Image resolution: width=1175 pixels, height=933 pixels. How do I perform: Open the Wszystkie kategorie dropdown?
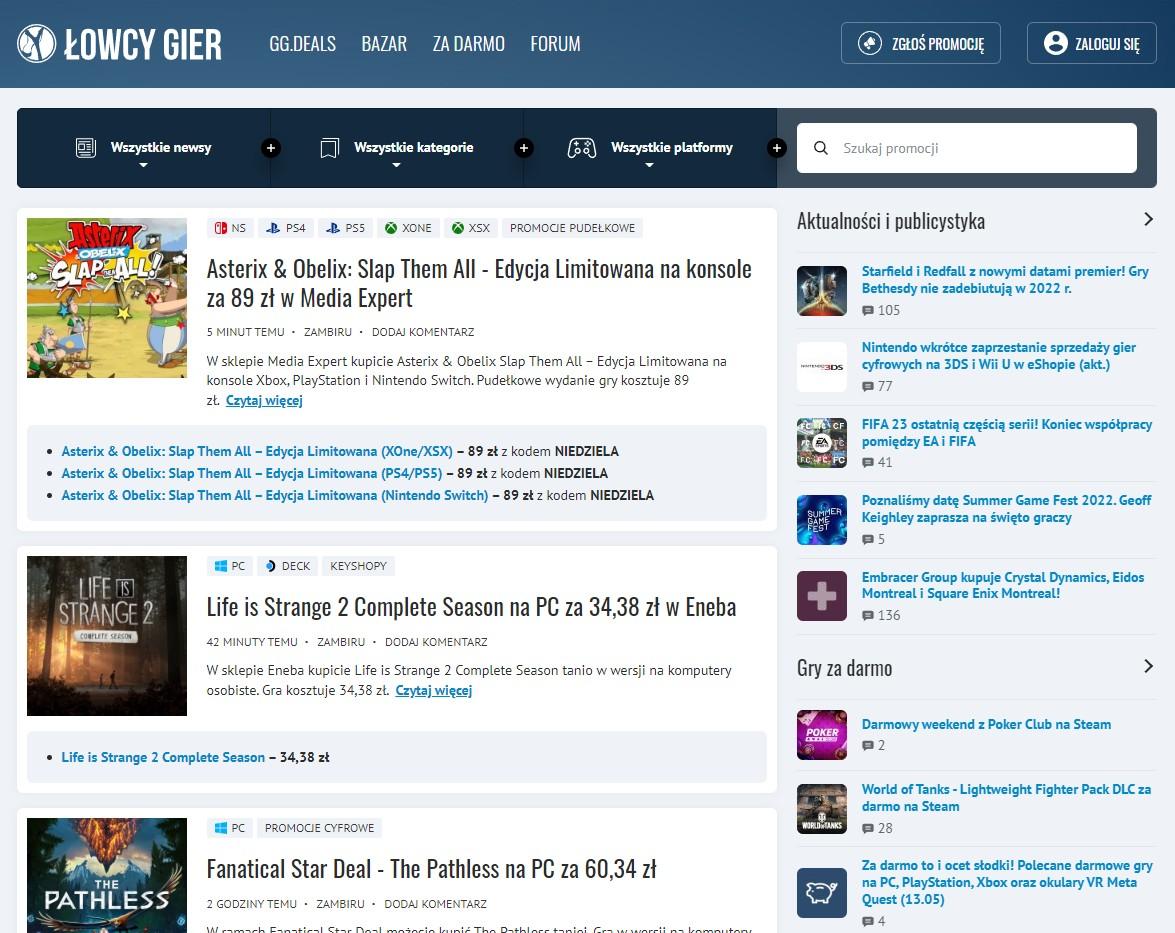[x=397, y=148]
